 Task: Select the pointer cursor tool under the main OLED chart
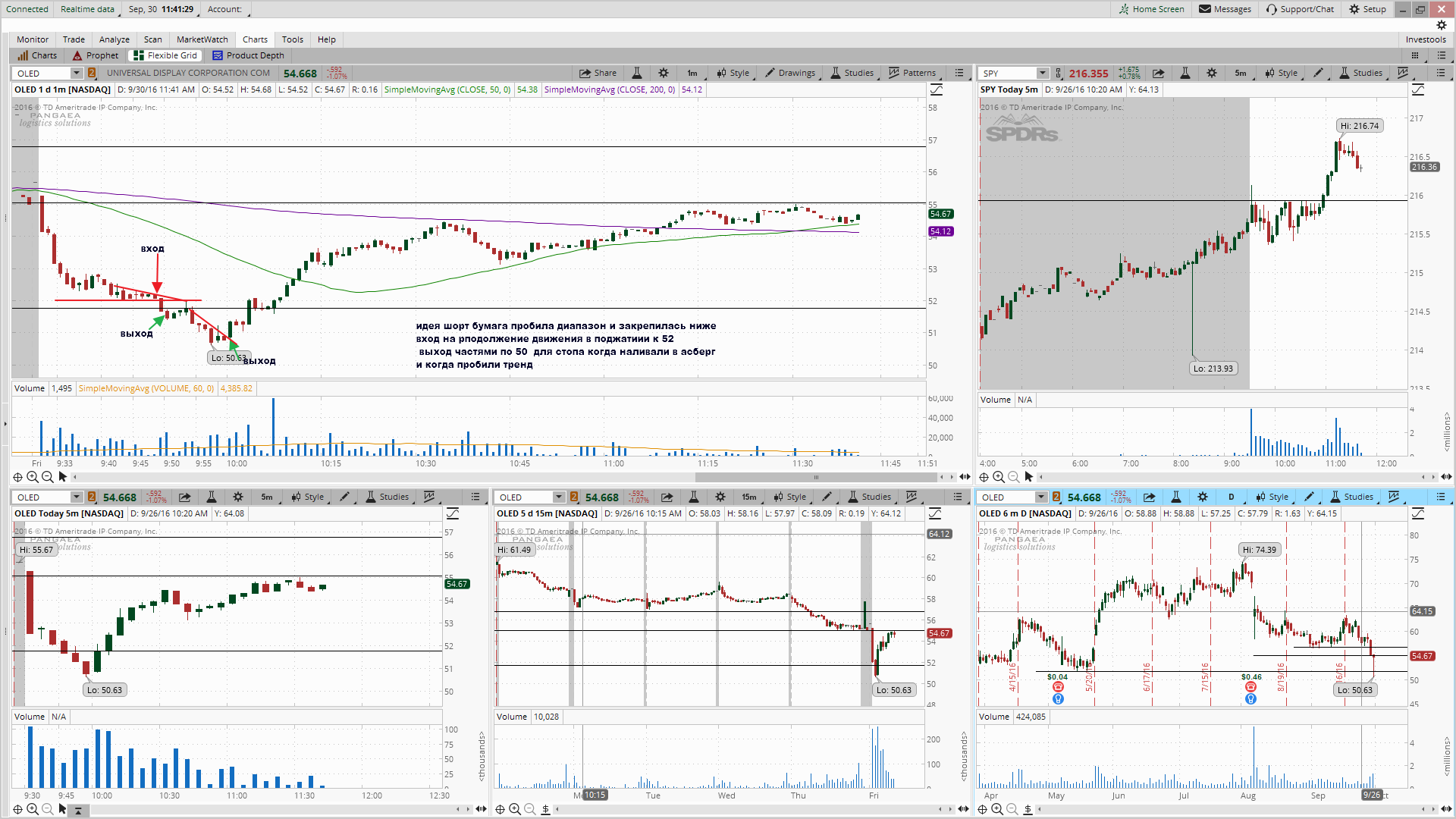click(x=63, y=477)
